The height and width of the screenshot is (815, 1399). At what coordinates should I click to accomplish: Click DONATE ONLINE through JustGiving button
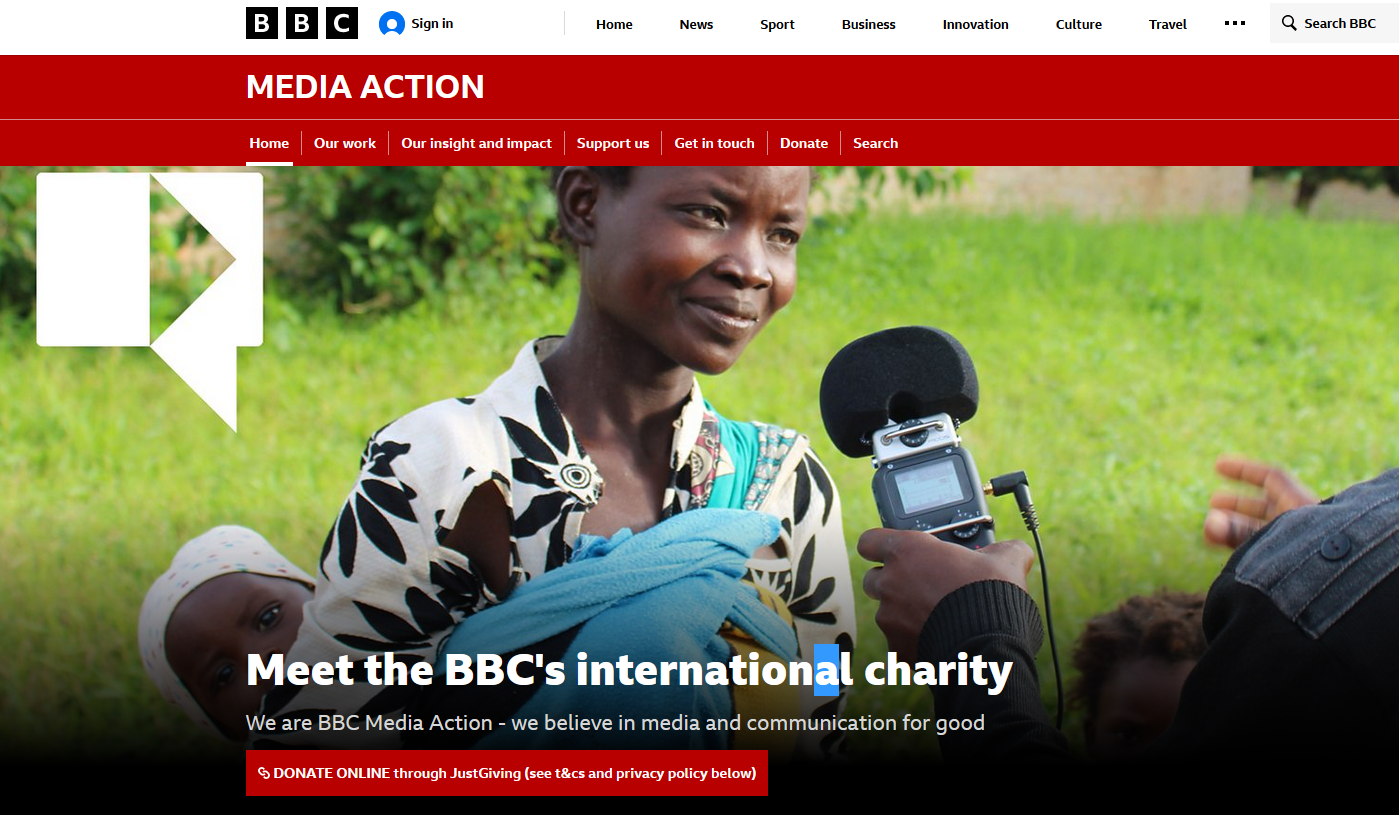[x=507, y=773]
